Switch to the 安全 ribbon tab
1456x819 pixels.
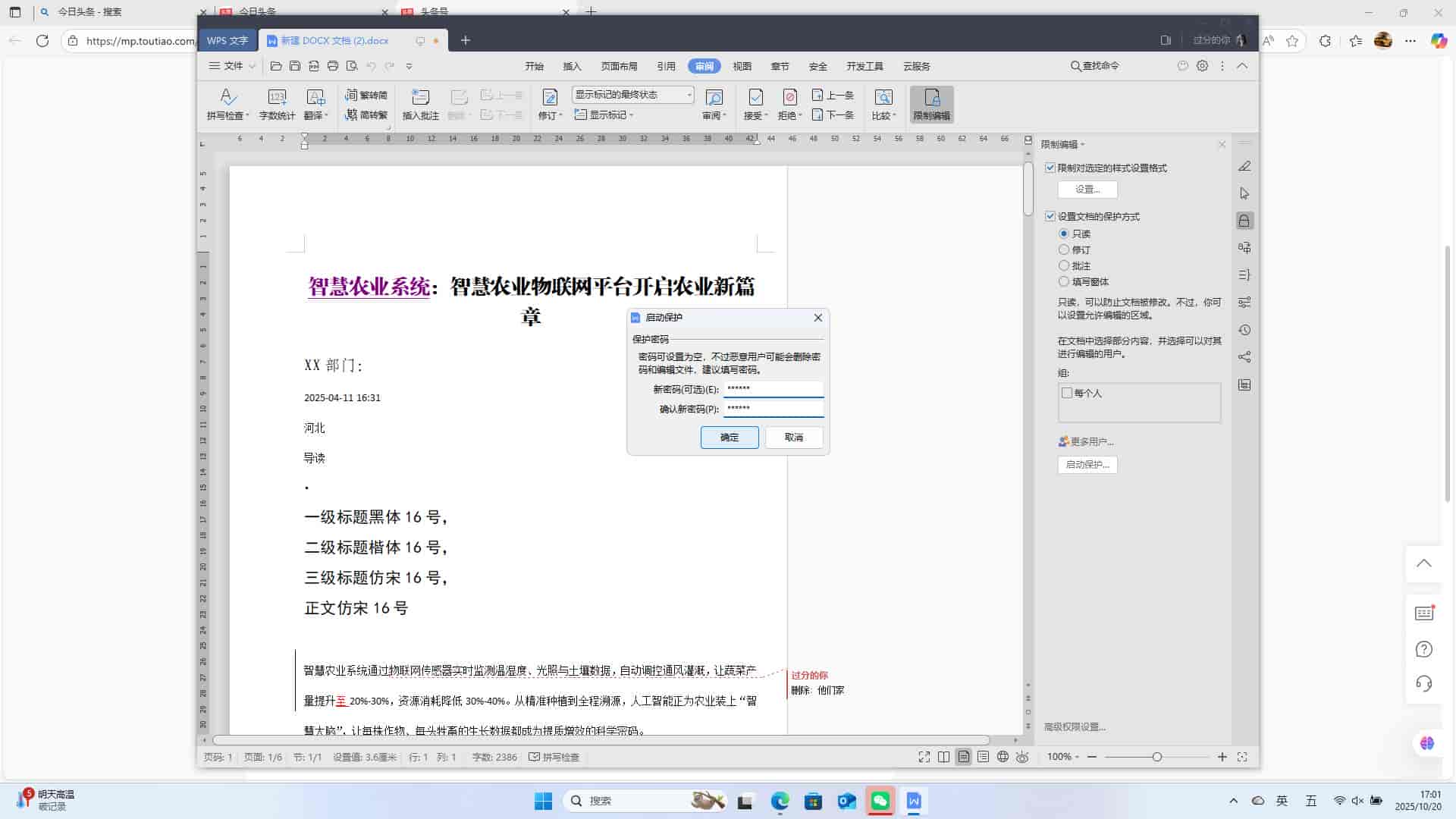coord(818,66)
